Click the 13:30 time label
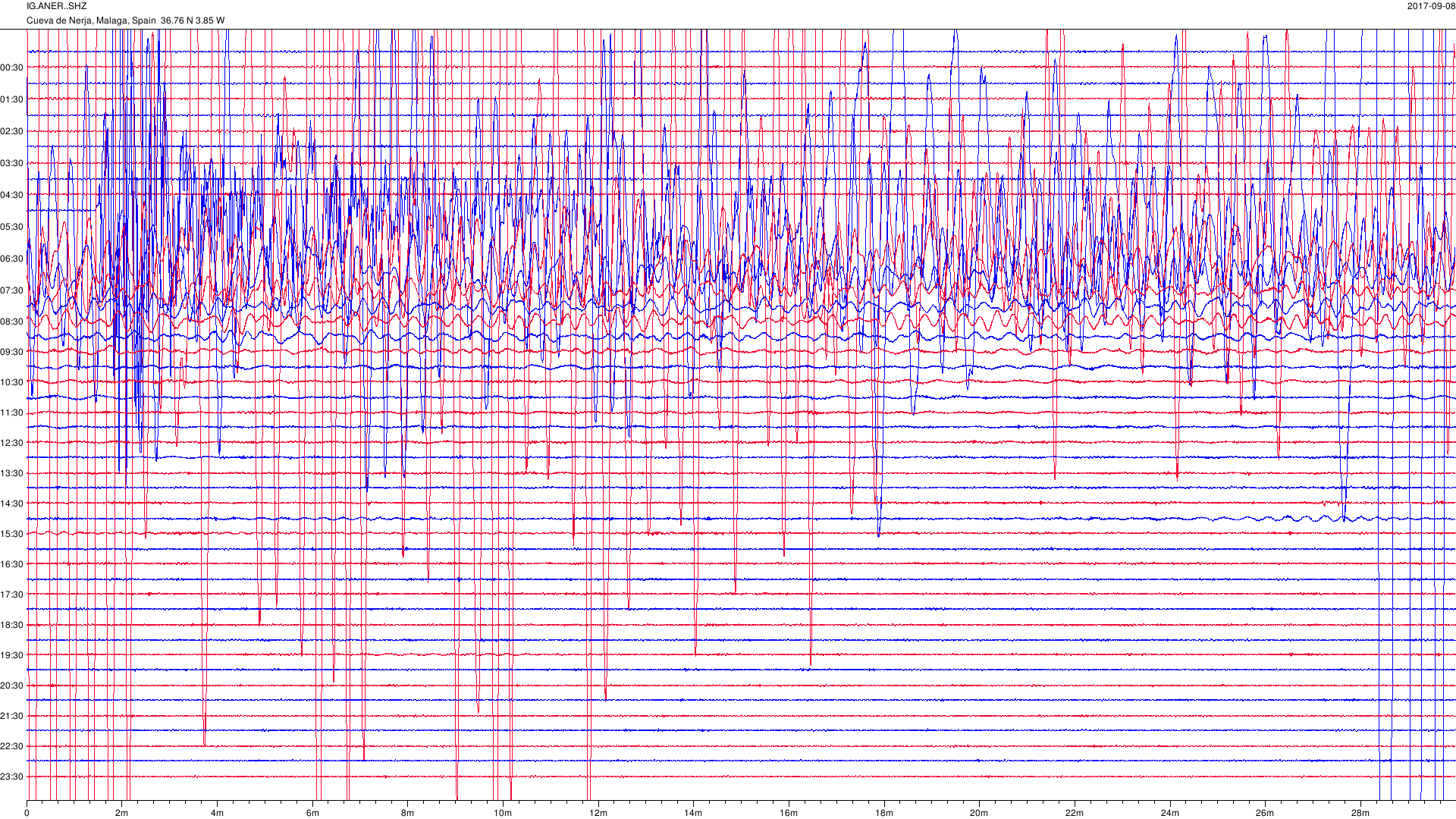Screen dimensions: 1456x819 coord(12,473)
